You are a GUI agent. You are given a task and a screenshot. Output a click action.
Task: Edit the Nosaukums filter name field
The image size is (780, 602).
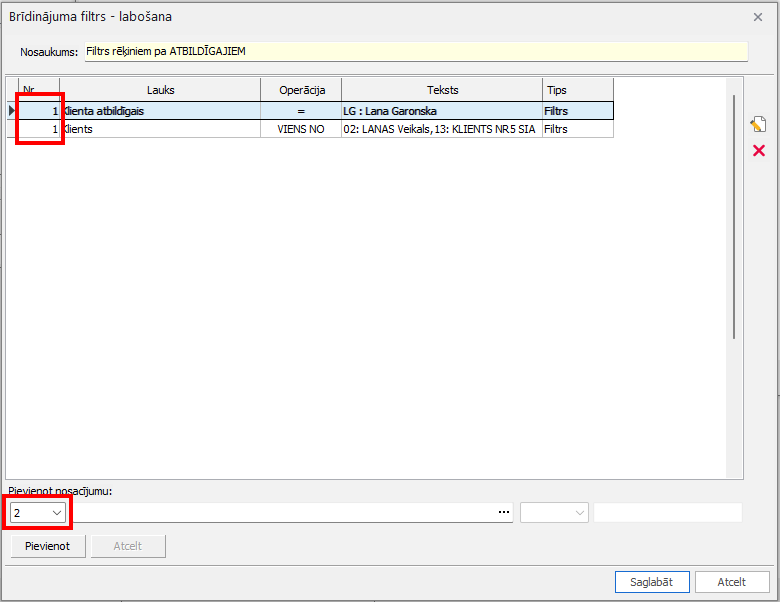(416, 52)
